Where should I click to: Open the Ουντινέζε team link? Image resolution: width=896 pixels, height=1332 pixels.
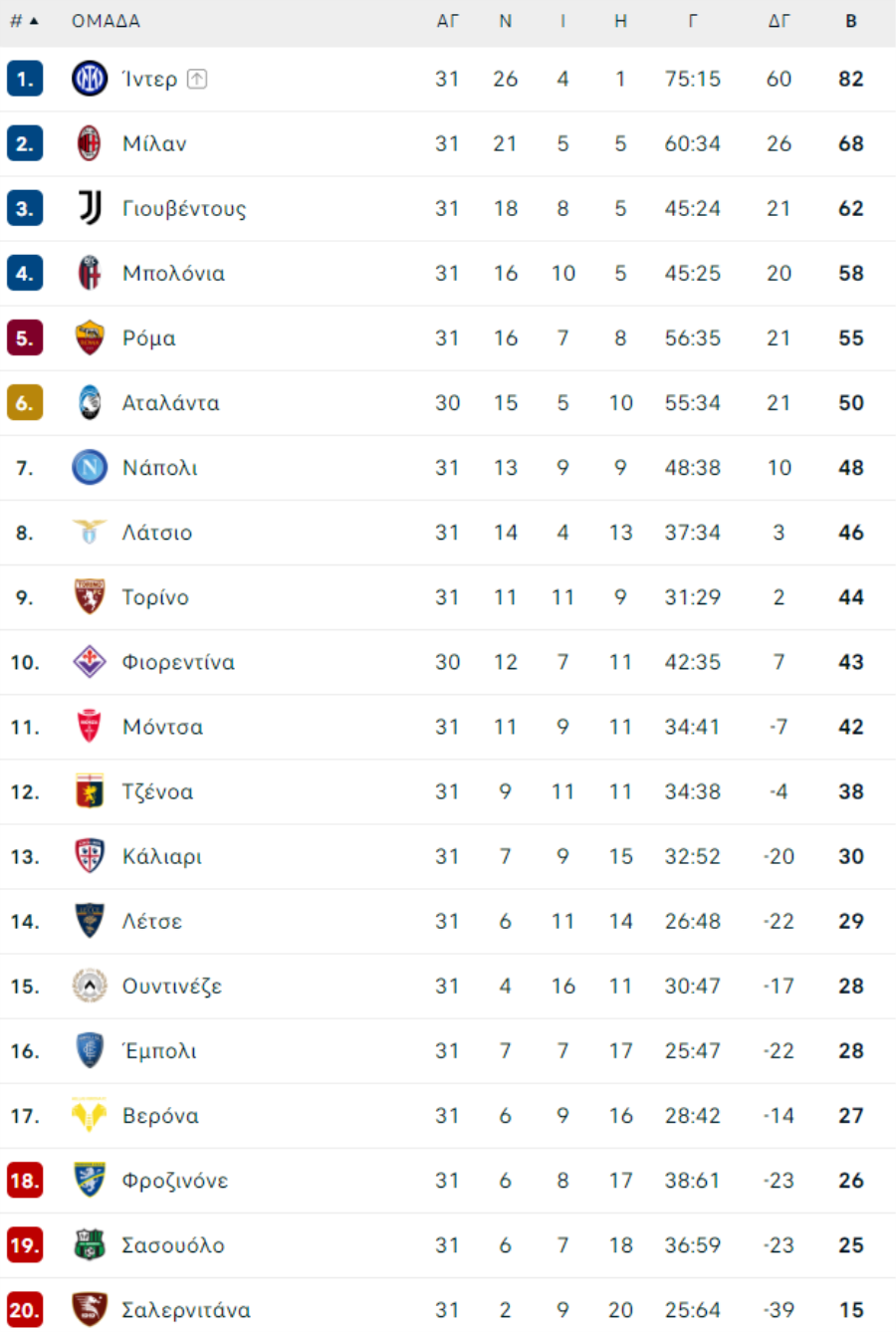(171, 986)
